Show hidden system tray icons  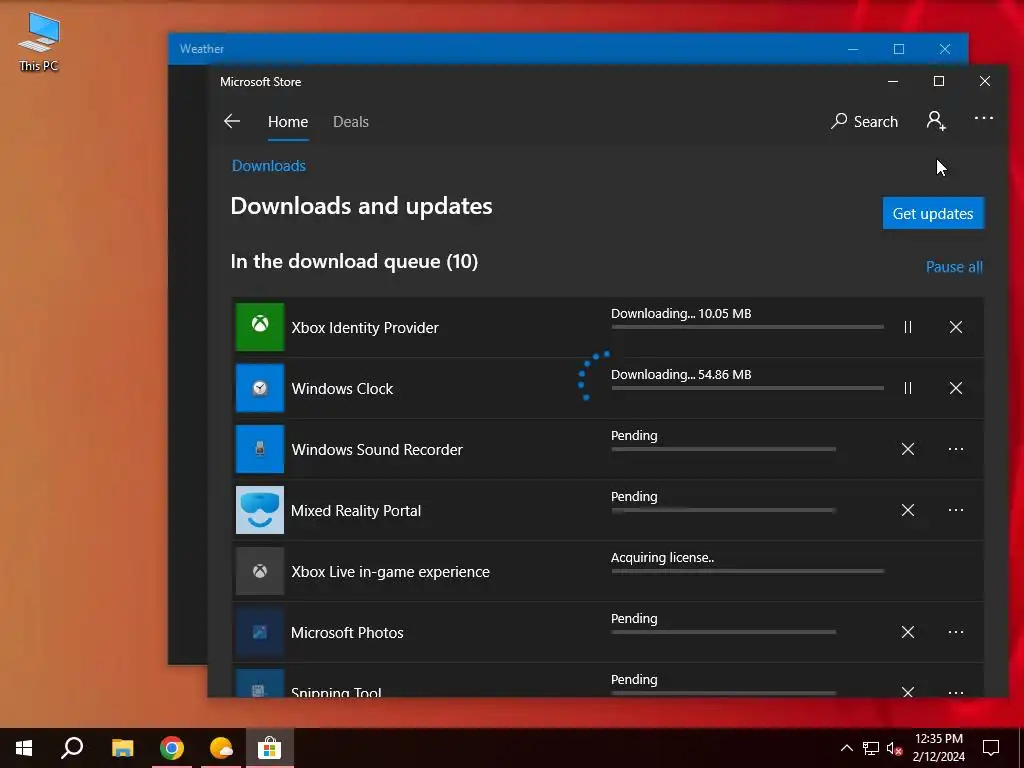coord(846,748)
